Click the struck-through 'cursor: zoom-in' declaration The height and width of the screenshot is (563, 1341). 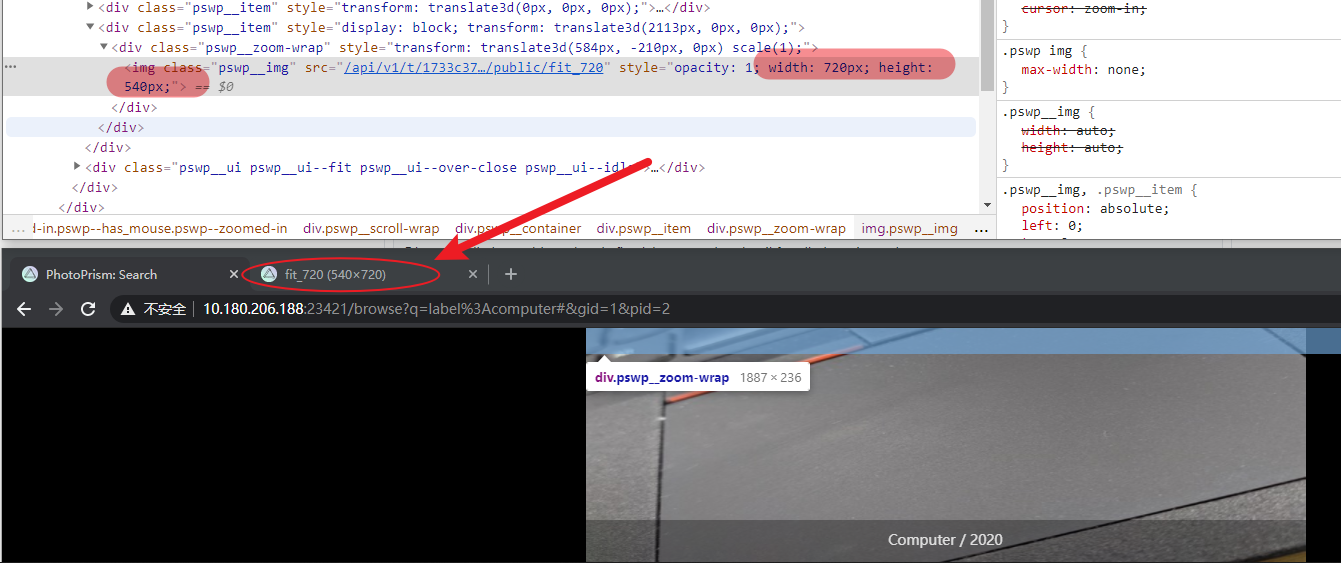pyautogui.click(x=1083, y=8)
